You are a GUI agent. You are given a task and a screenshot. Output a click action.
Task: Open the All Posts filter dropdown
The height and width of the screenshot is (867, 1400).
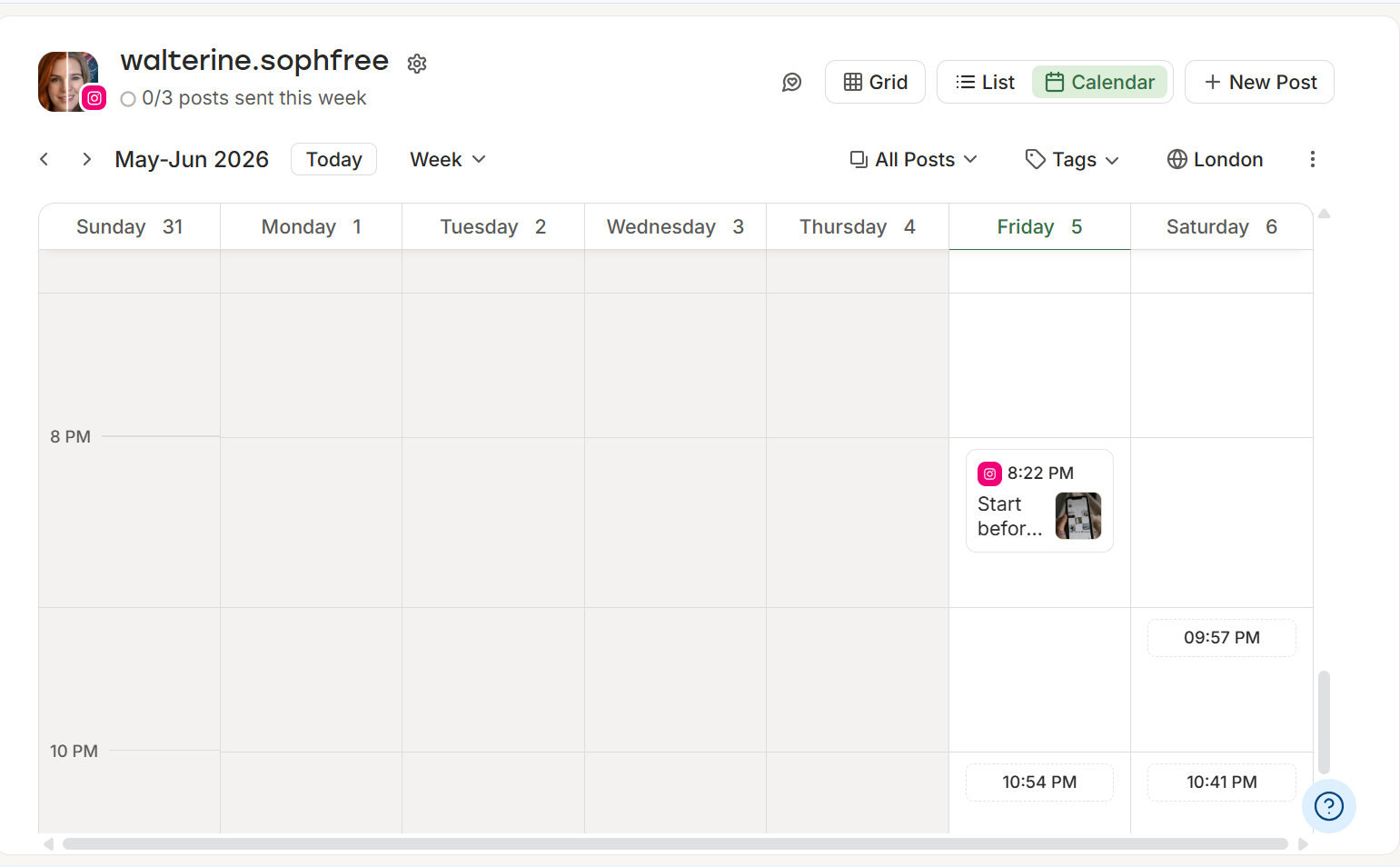(914, 159)
